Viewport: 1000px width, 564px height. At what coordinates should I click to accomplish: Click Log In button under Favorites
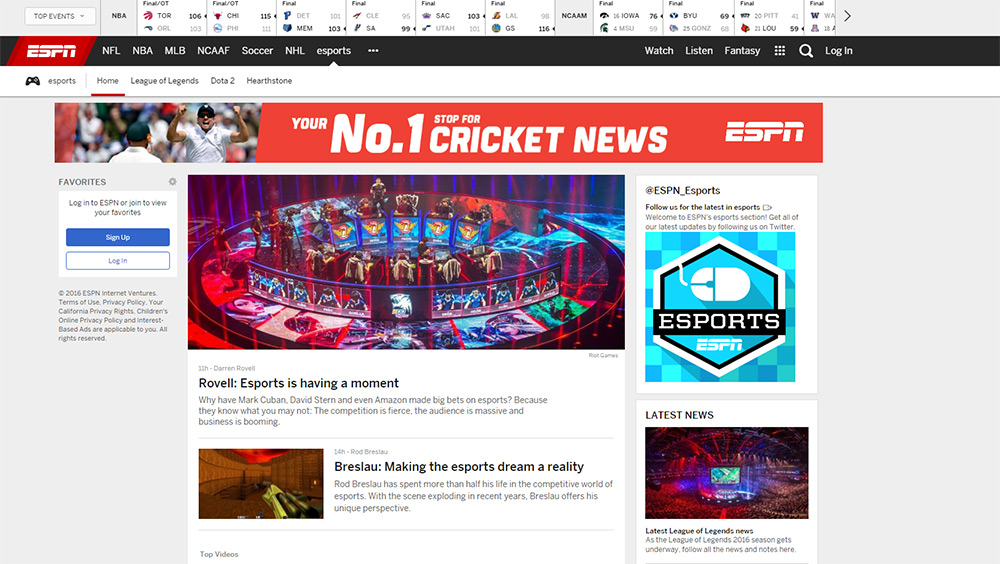coord(118,261)
